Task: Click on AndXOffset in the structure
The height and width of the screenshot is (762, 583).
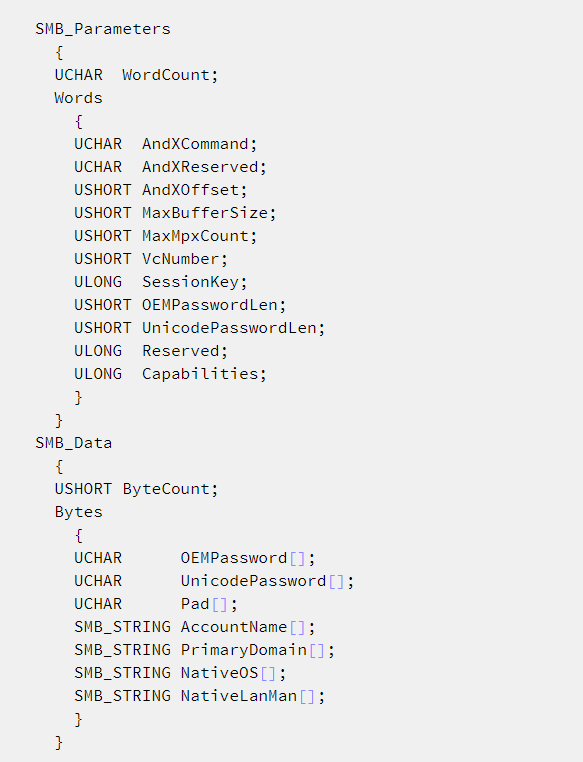Action: click(x=190, y=190)
